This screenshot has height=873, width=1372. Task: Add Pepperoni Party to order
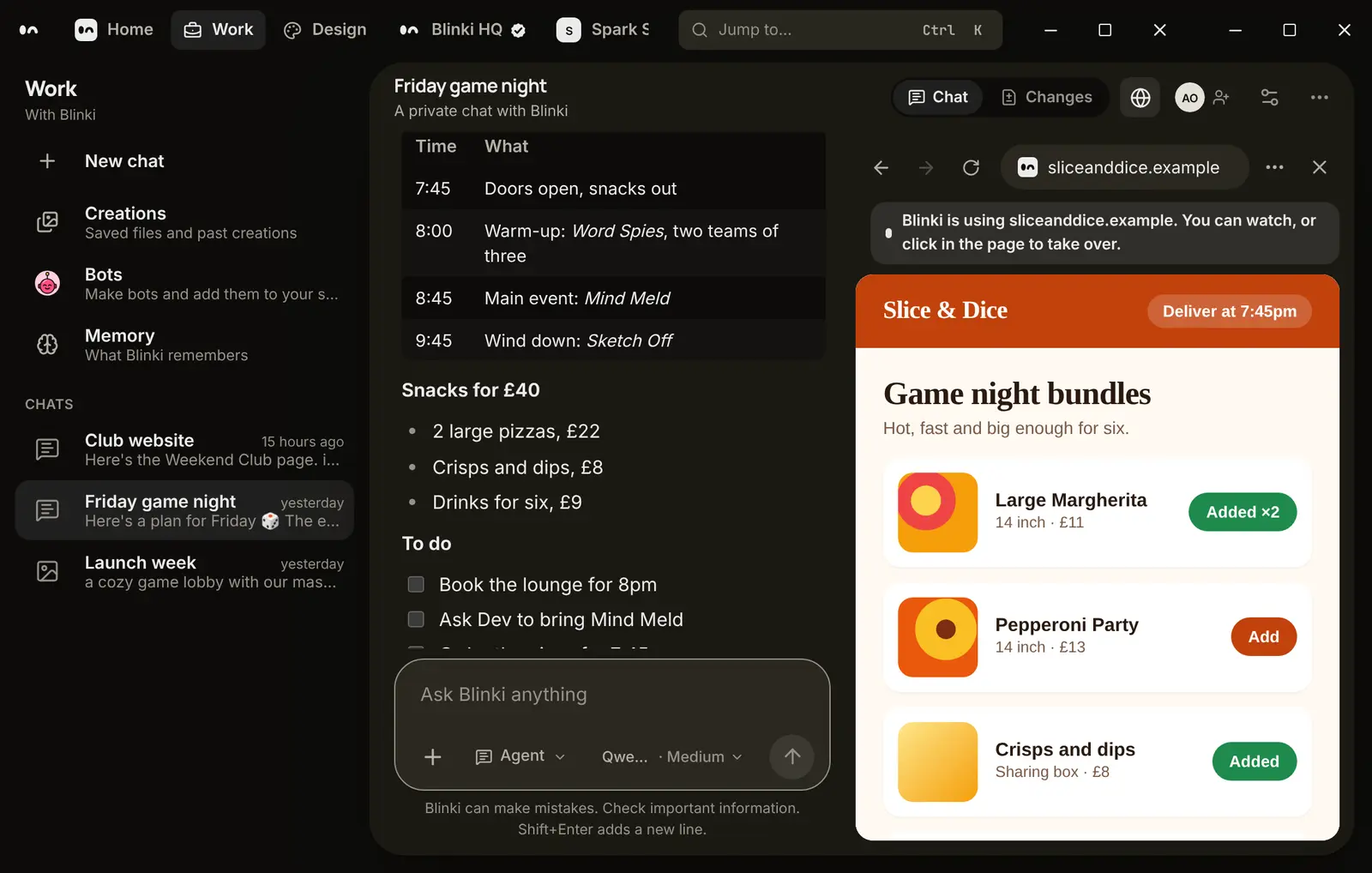pyautogui.click(x=1264, y=637)
